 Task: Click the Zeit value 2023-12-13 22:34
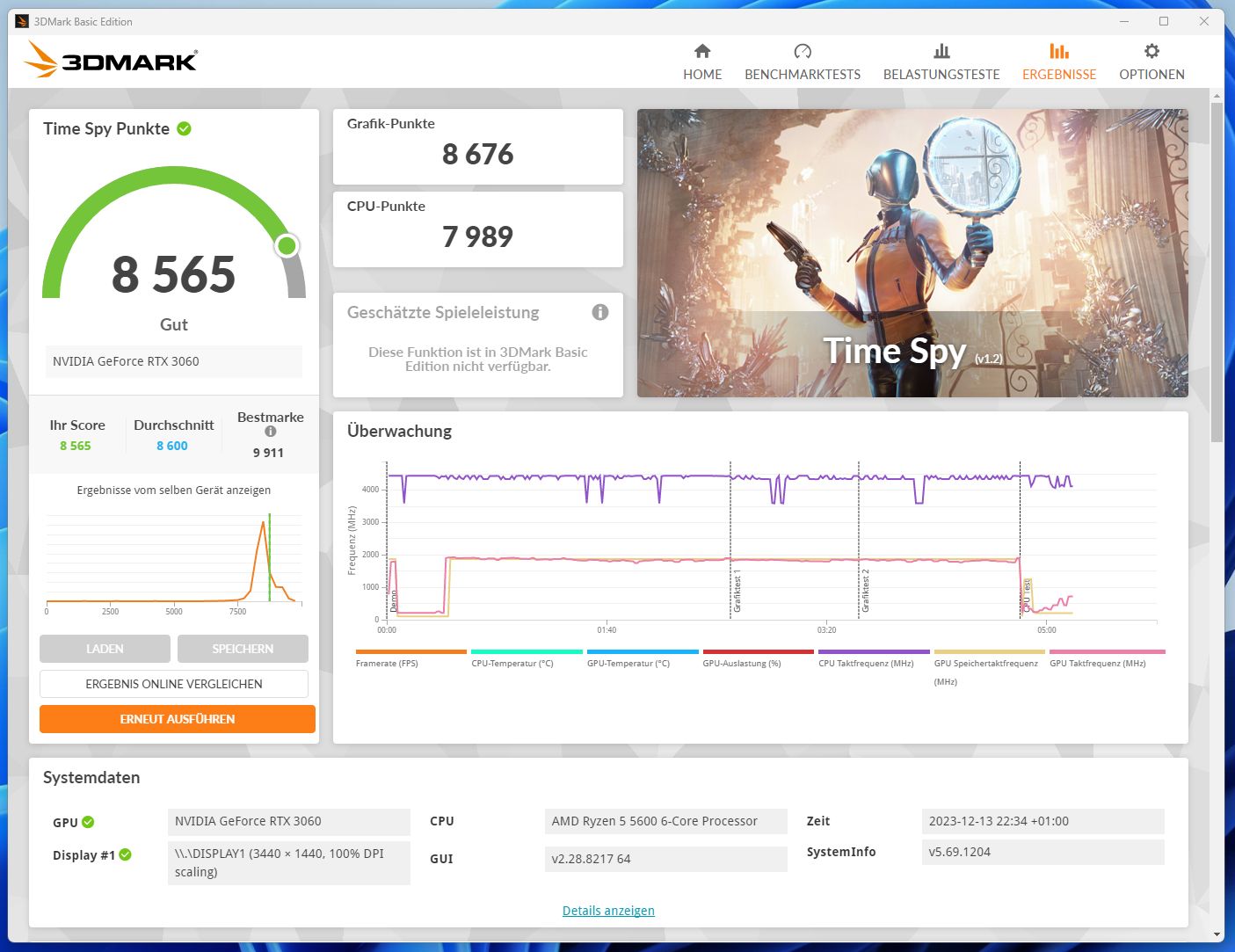(x=1042, y=821)
